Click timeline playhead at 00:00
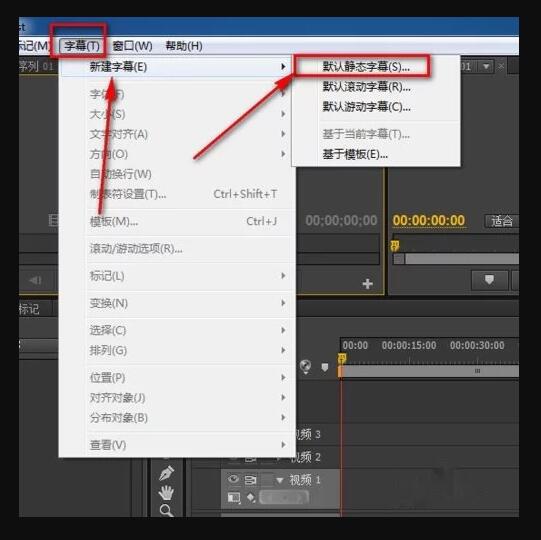 (x=342, y=359)
